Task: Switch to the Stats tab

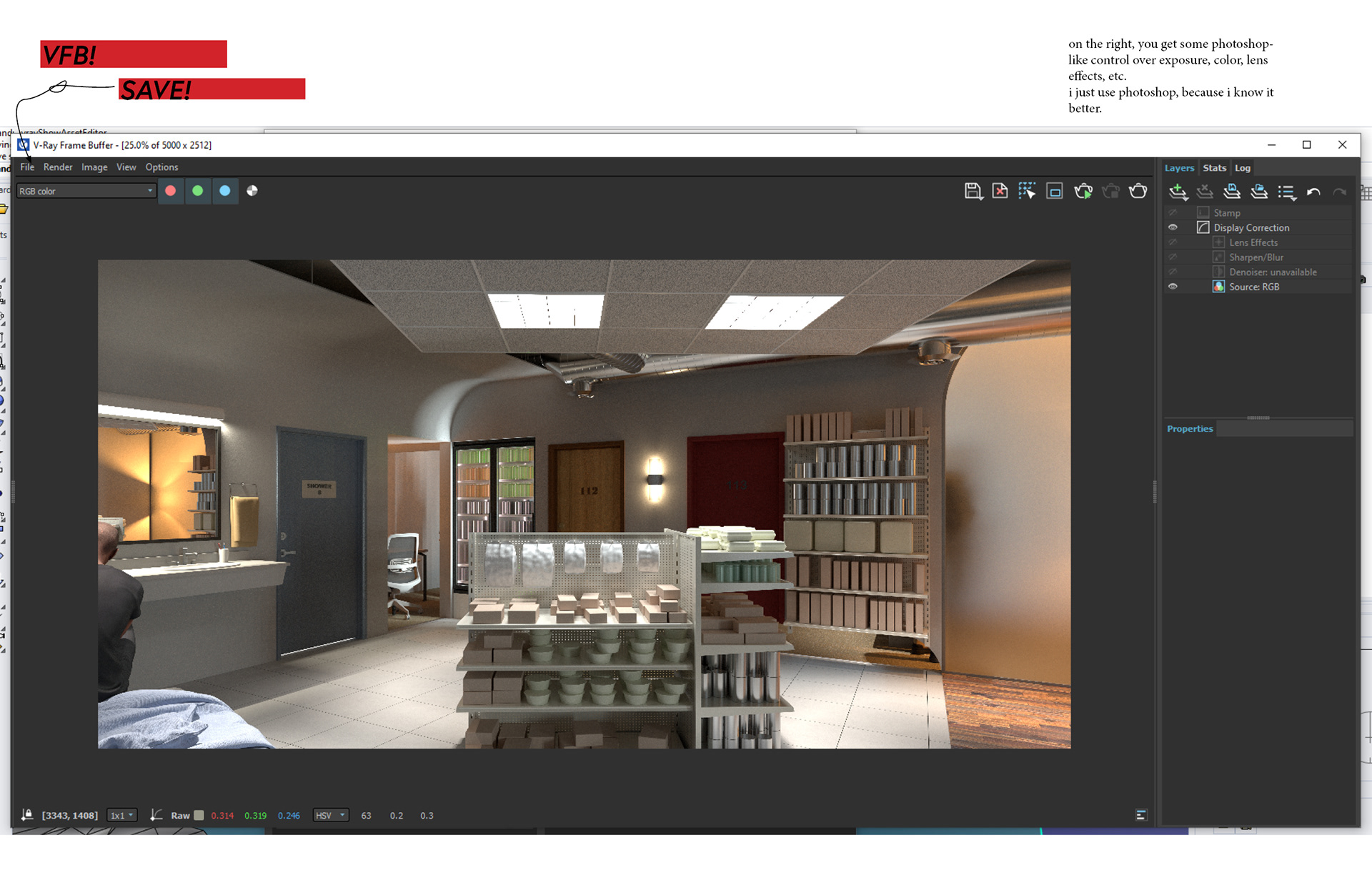Action: 1214,168
